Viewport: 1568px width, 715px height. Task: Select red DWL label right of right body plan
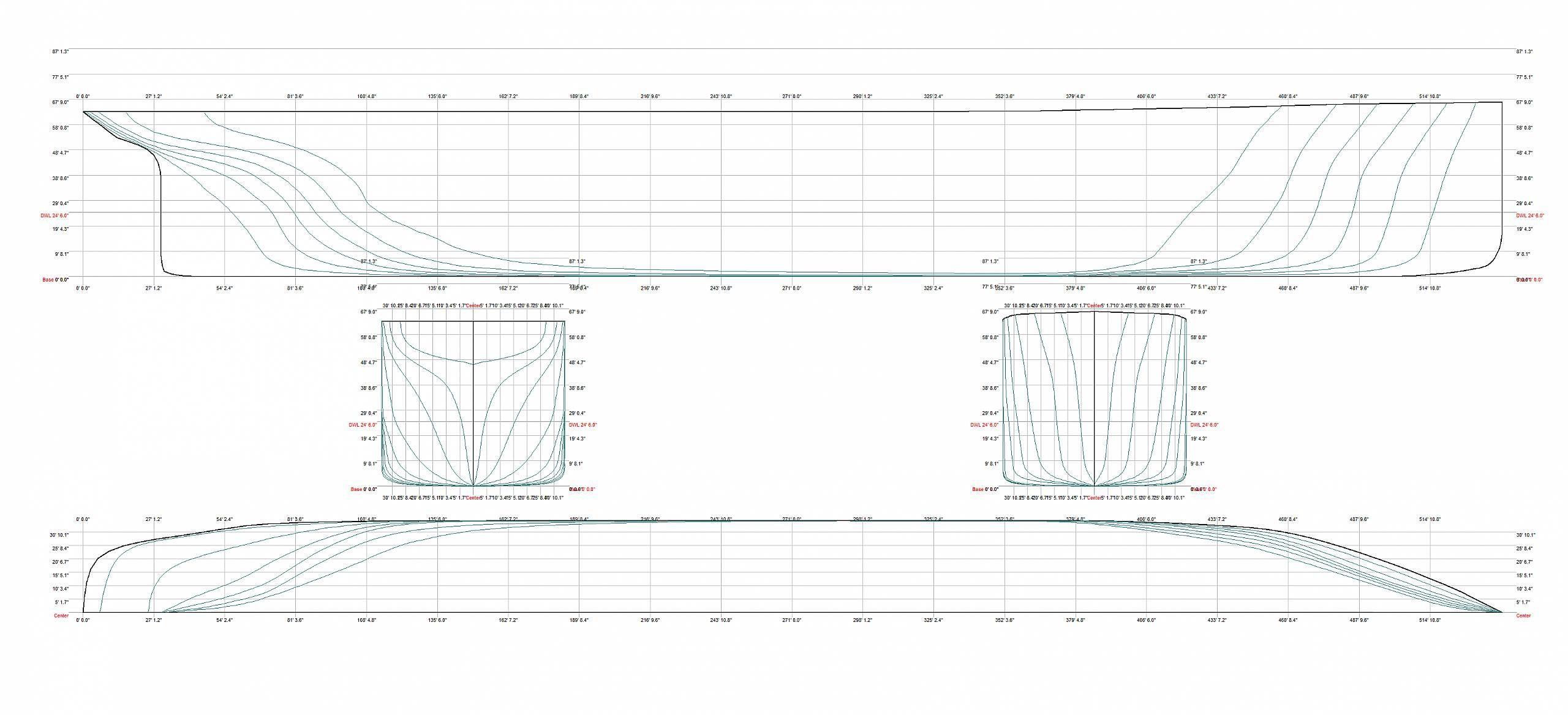click(1204, 425)
